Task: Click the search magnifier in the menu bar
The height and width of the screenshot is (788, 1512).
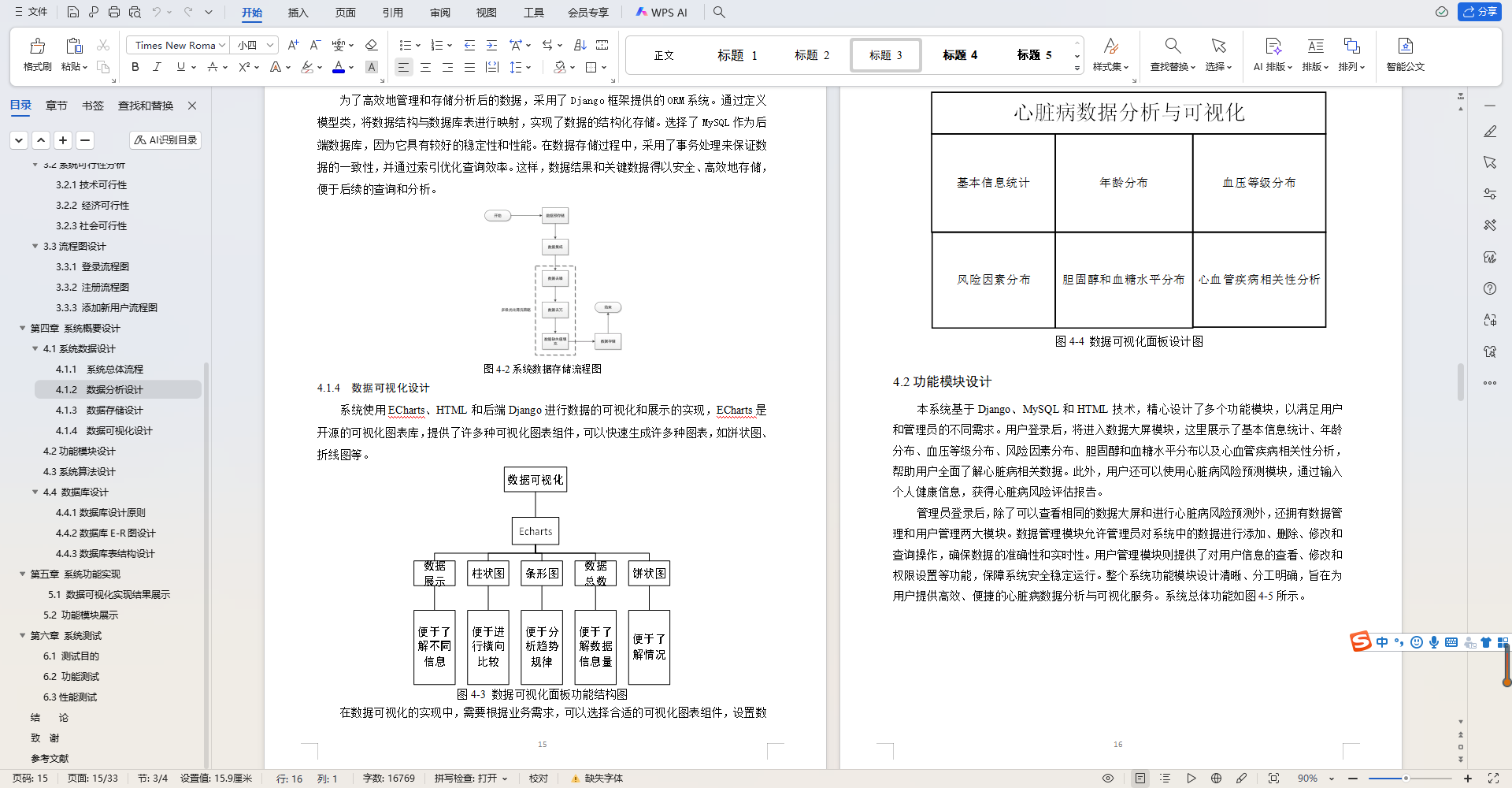Action: click(x=719, y=12)
